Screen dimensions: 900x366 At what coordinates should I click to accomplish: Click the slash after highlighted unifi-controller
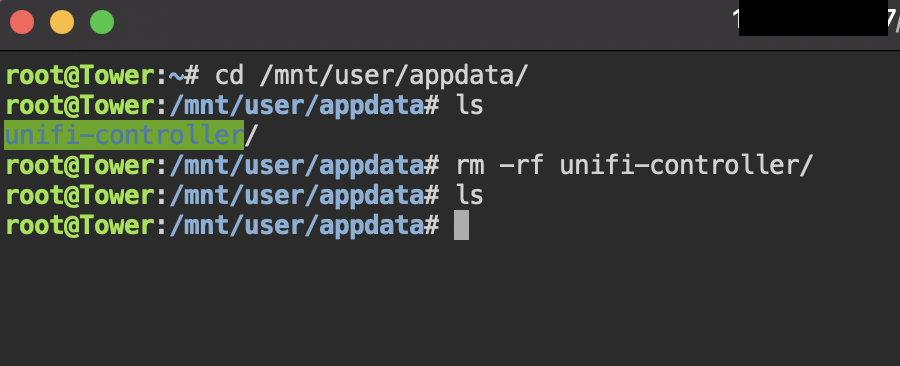(x=251, y=135)
